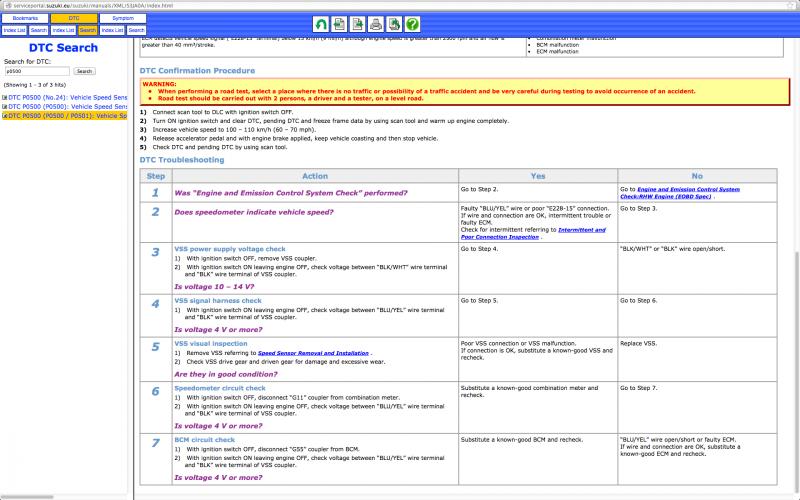Go to previous document page icon
This screenshot has width=800, height=500.
click(x=339, y=24)
